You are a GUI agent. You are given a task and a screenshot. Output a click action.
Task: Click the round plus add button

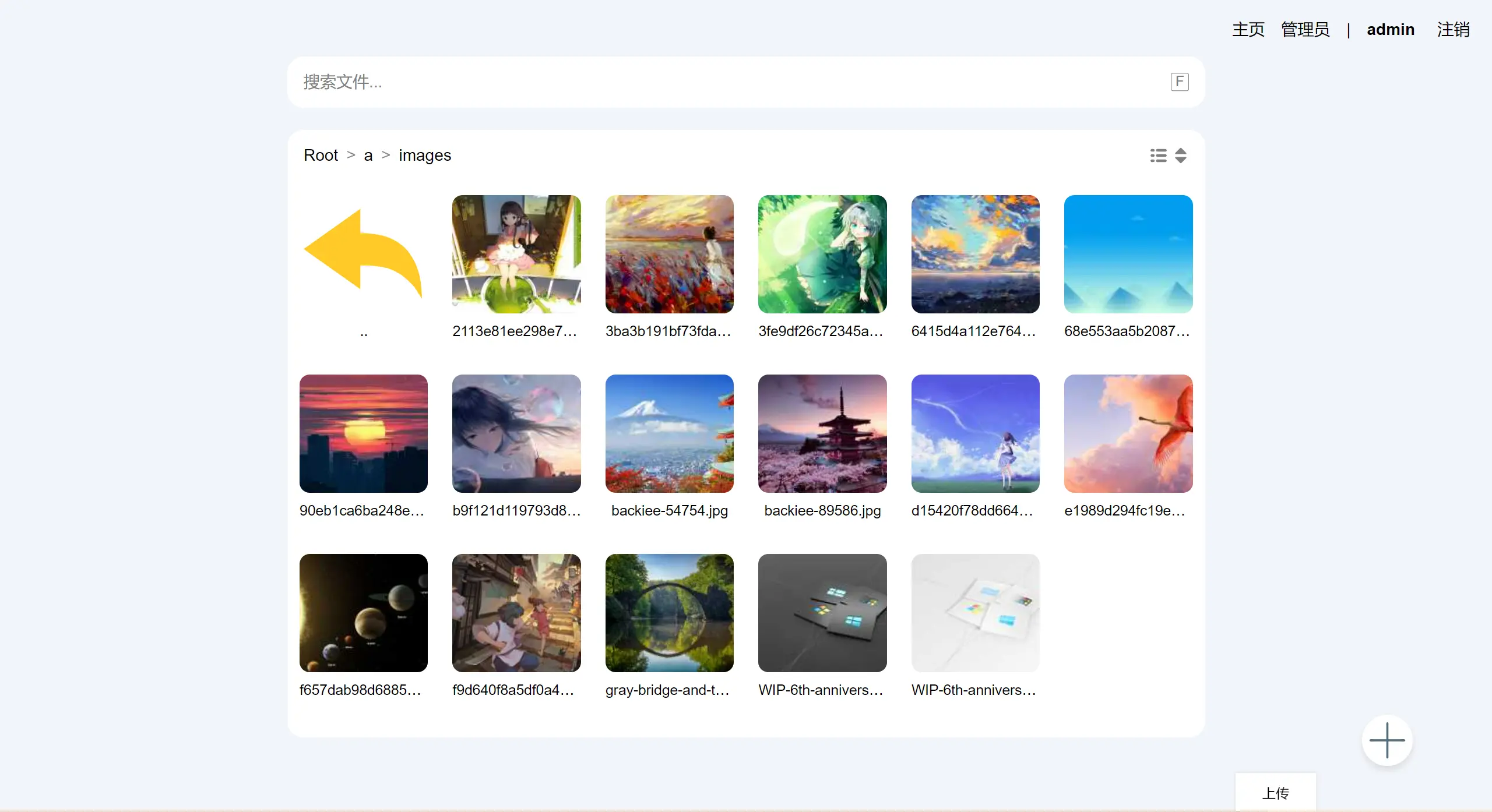point(1387,740)
